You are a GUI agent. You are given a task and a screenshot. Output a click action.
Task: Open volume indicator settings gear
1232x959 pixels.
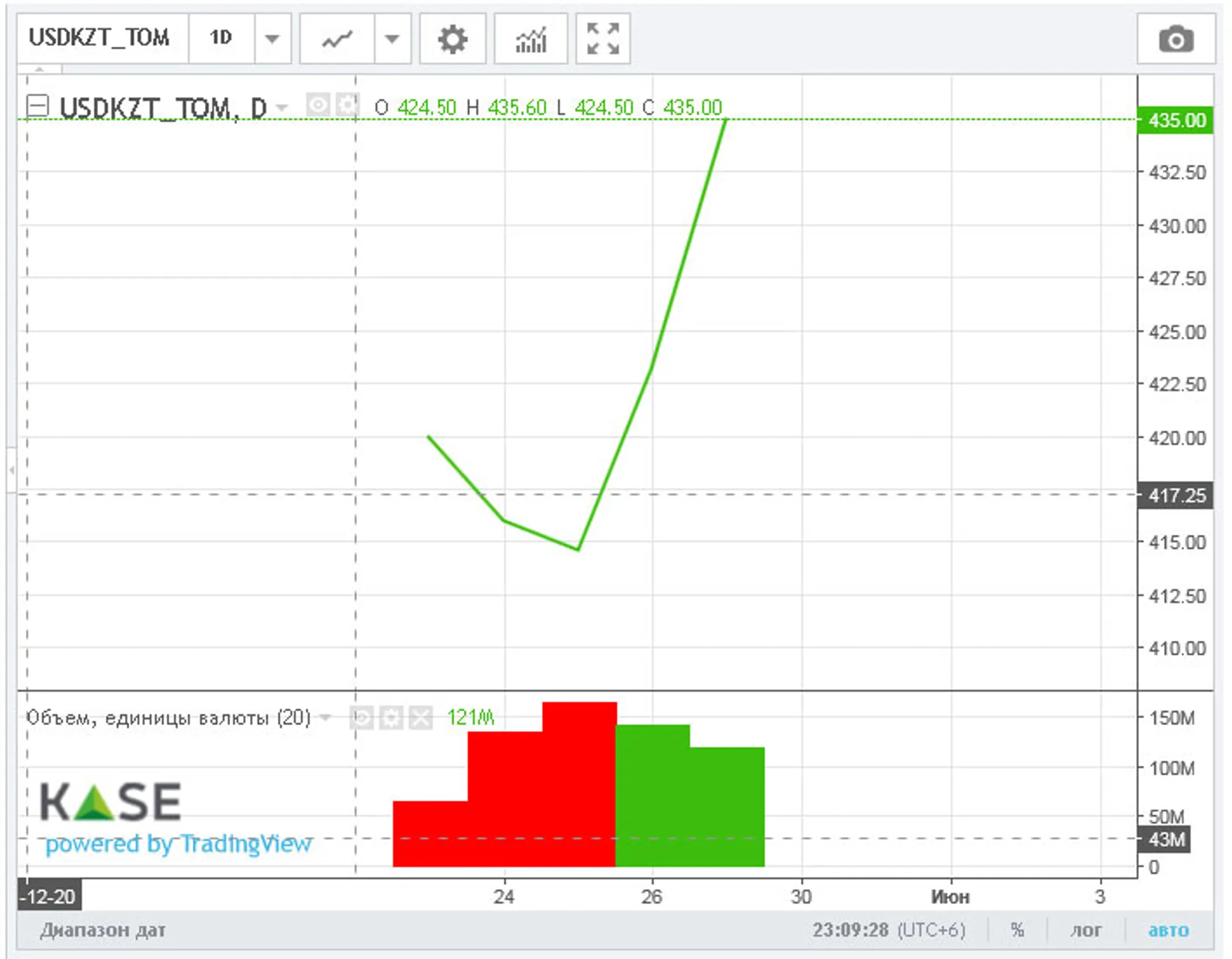[391, 717]
